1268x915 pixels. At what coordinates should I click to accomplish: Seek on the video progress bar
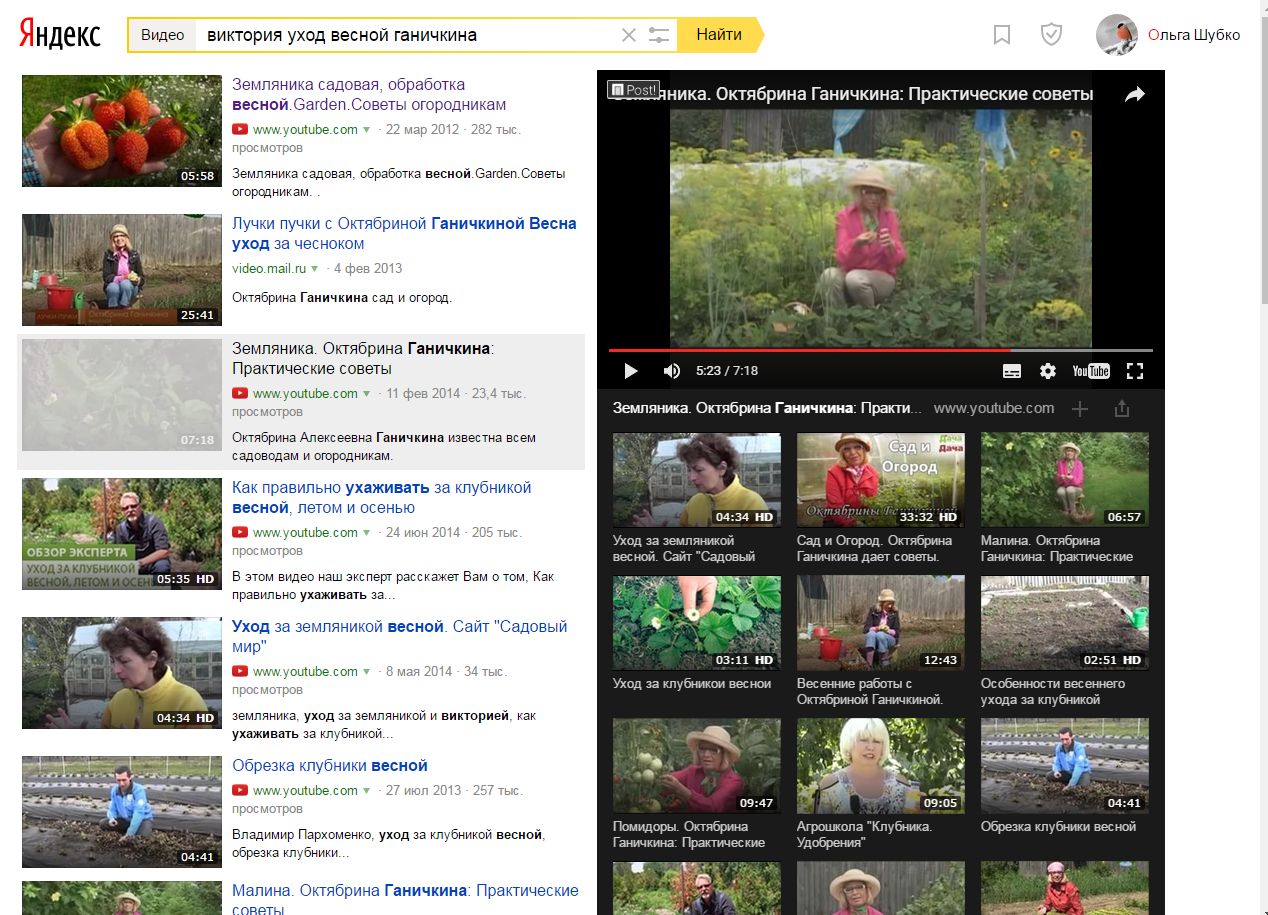pos(881,350)
